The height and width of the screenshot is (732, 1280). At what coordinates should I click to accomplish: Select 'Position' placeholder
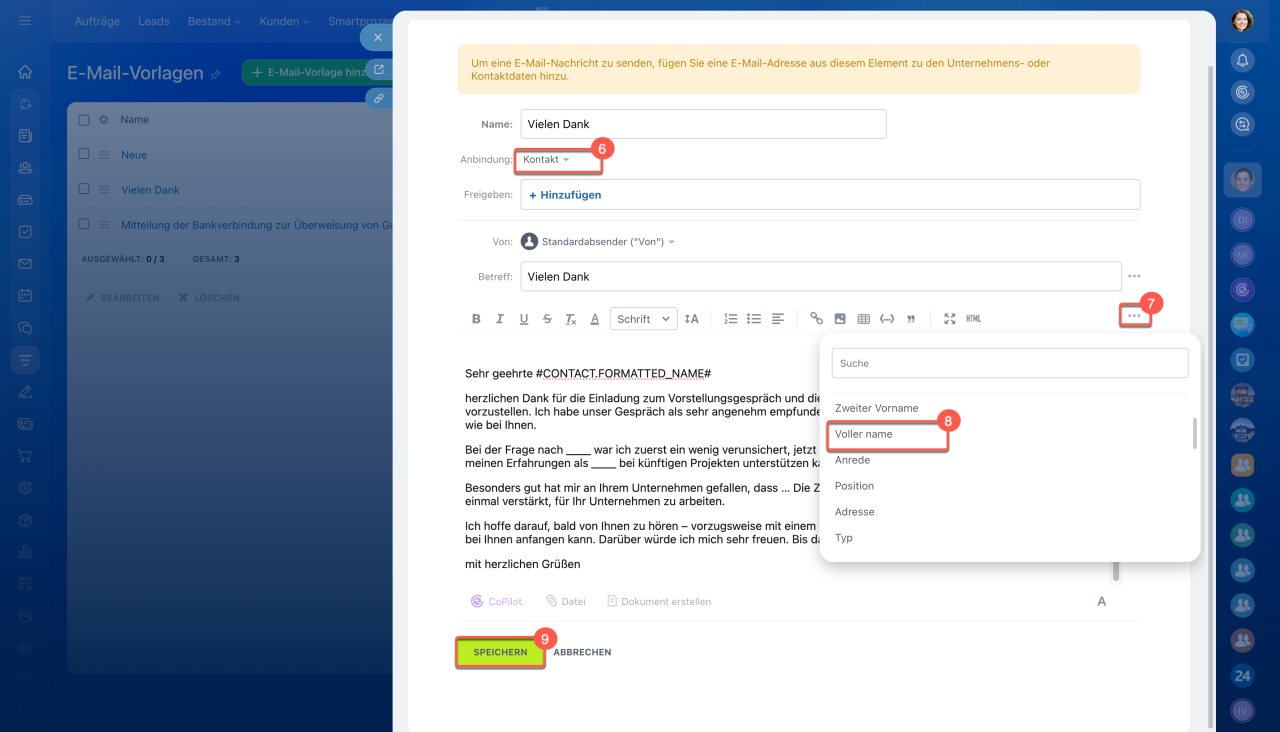click(854, 486)
